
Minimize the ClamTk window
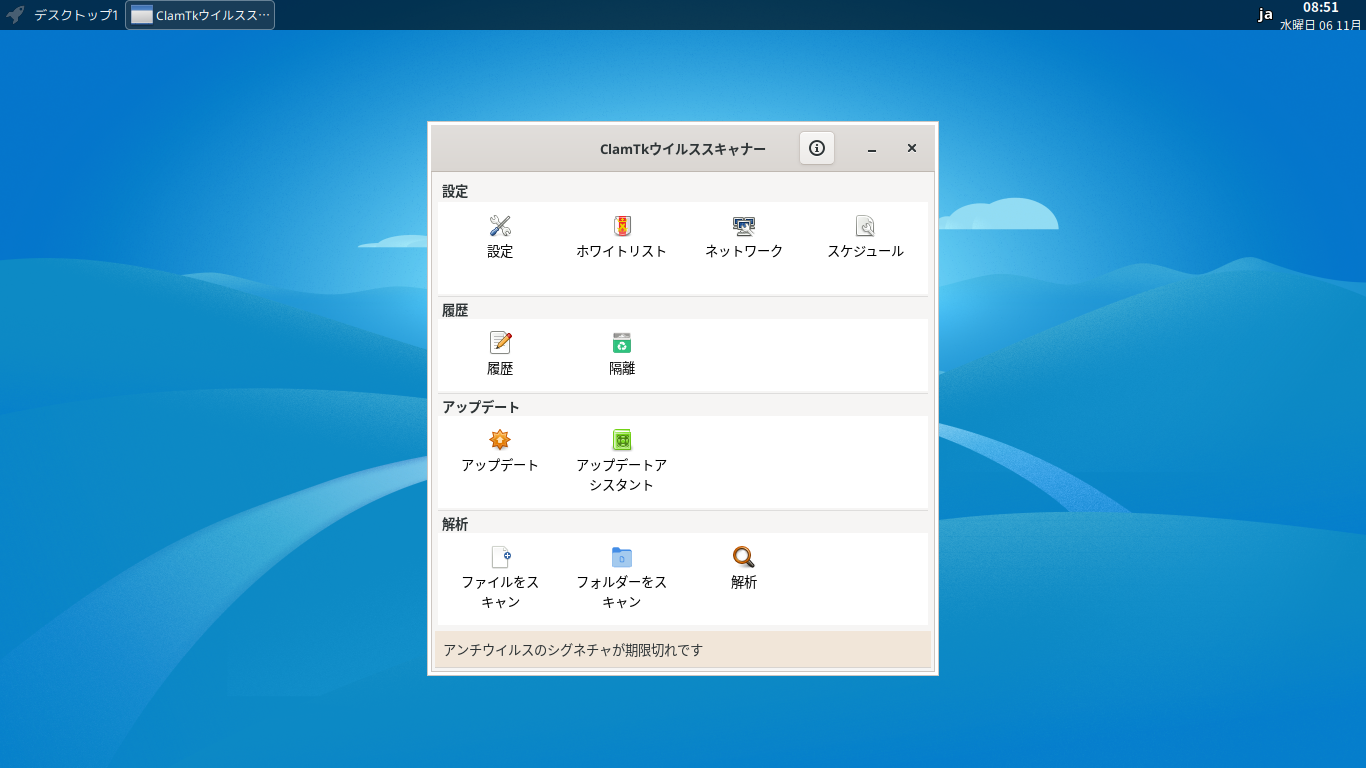[x=872, y=149]
